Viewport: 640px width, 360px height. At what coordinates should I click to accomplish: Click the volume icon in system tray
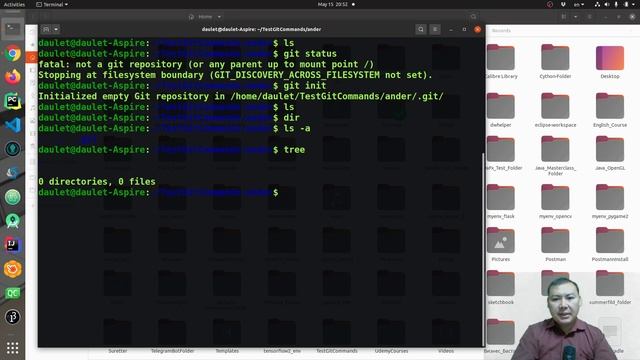[607, 4]
